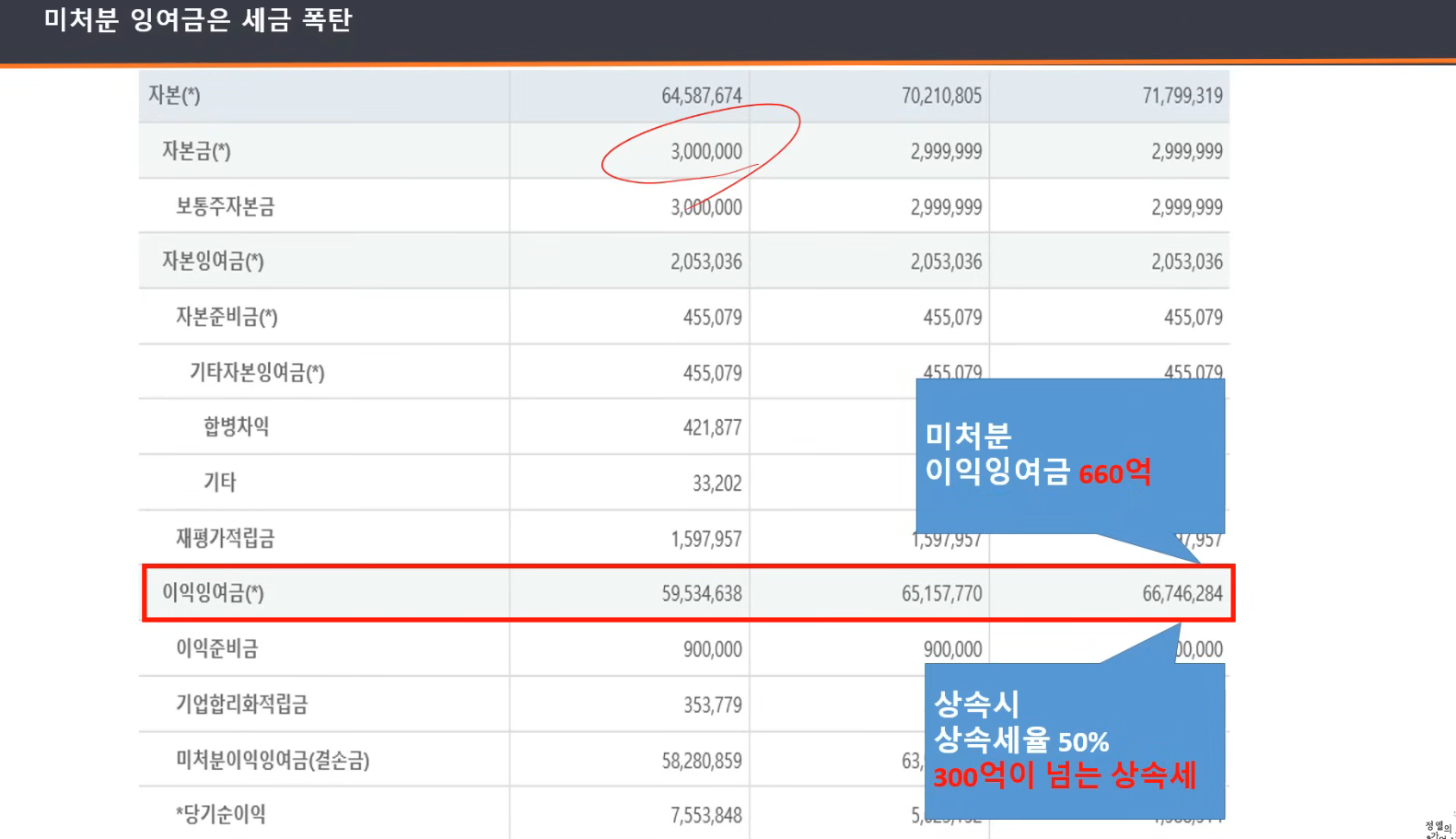Click first-column 2,053,036 in 자본잉여금 row

705,262
